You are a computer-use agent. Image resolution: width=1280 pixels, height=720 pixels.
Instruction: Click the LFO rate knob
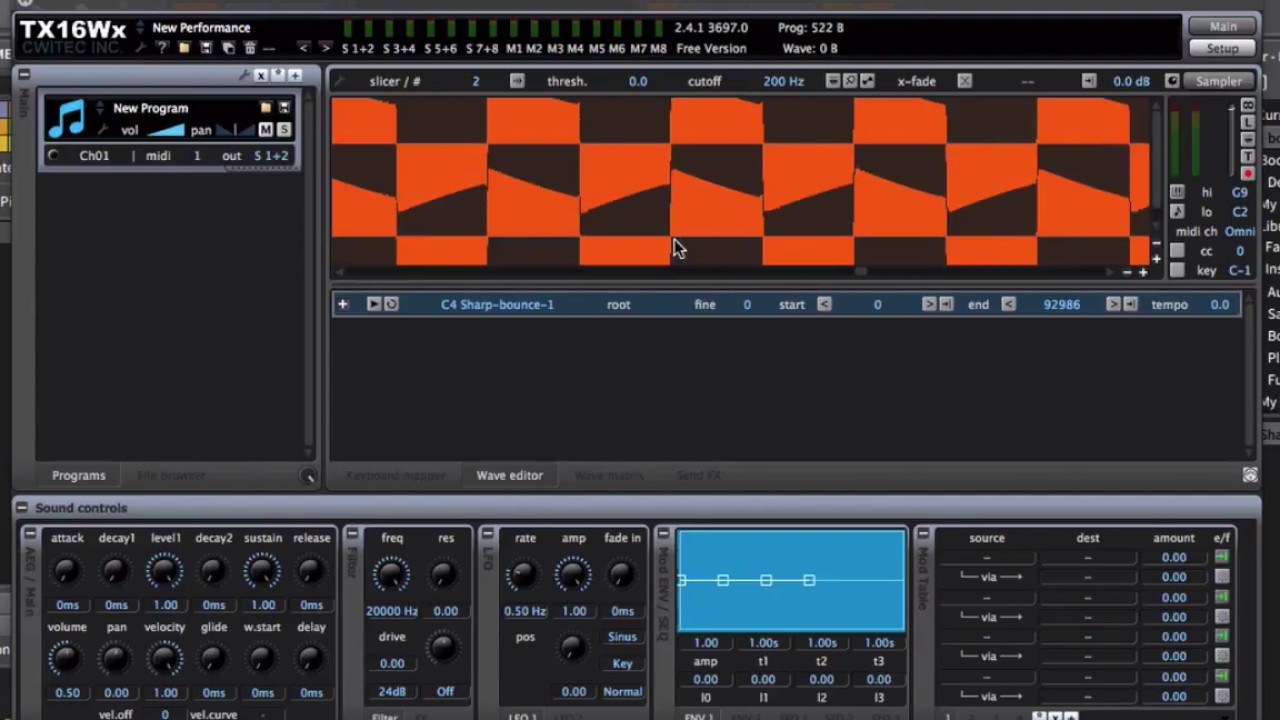click(525, 573)
